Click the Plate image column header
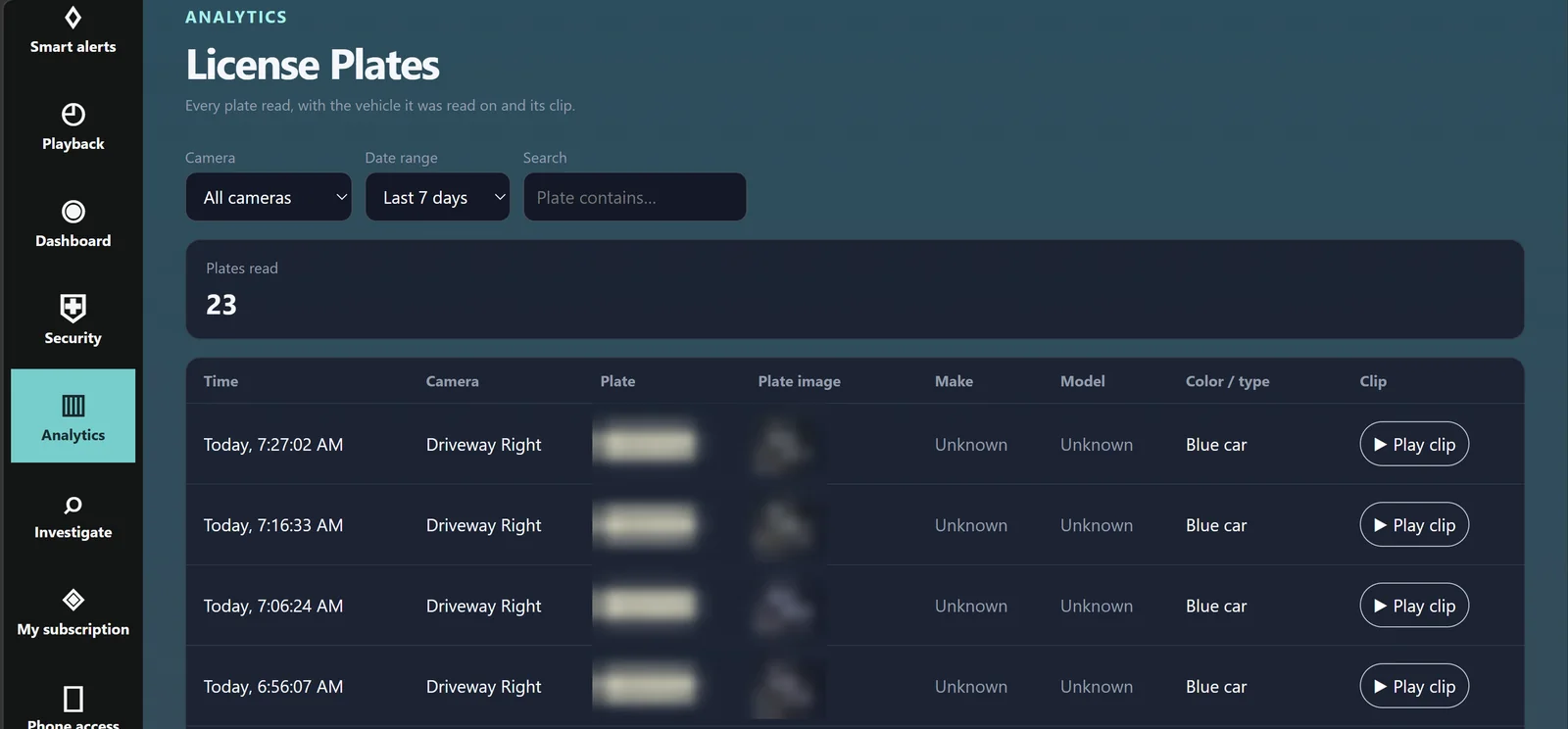Viewport: 1568px width, 729px height. click(799, 381)
